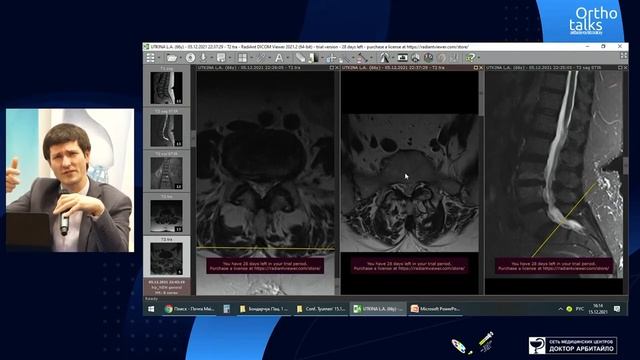Select the fourth thumbnail, unhighlighted T2 tra

tap(166, 216)
